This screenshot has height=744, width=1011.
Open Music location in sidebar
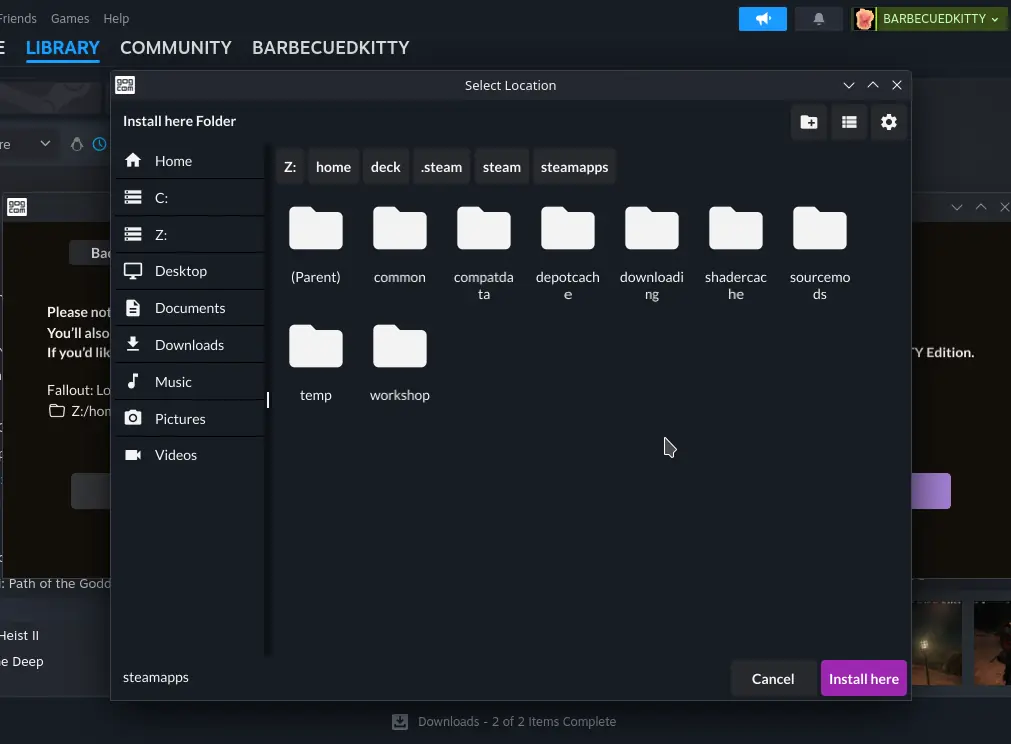tap(190, 382)
